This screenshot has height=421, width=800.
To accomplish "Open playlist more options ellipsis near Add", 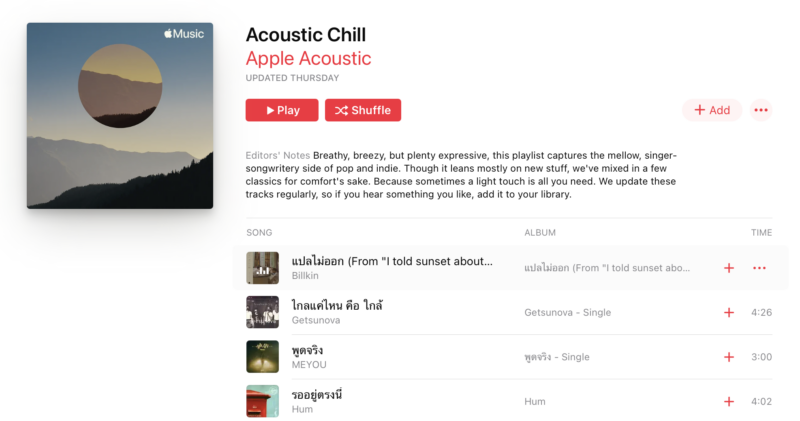I will pyautogui.click(x=761, y=110).
